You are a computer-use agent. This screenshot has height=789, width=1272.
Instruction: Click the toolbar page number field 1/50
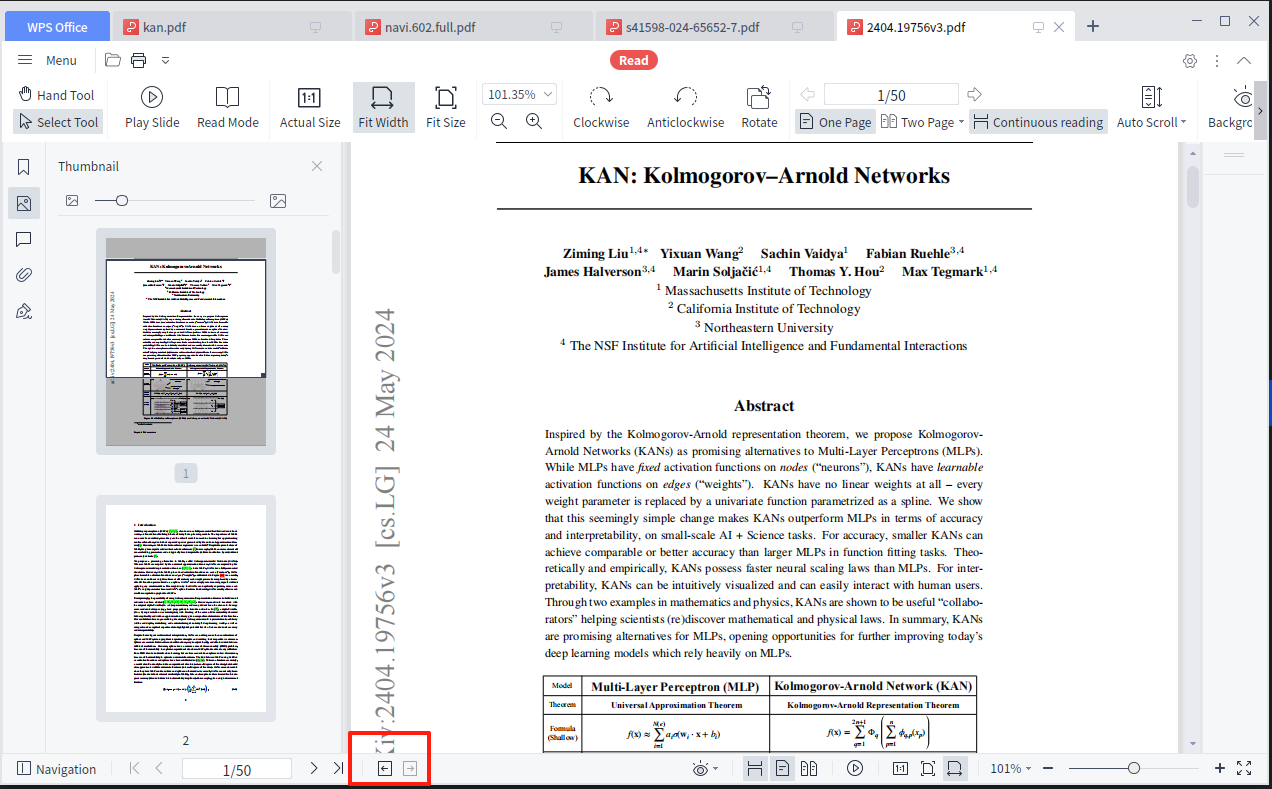coord(891,95)
